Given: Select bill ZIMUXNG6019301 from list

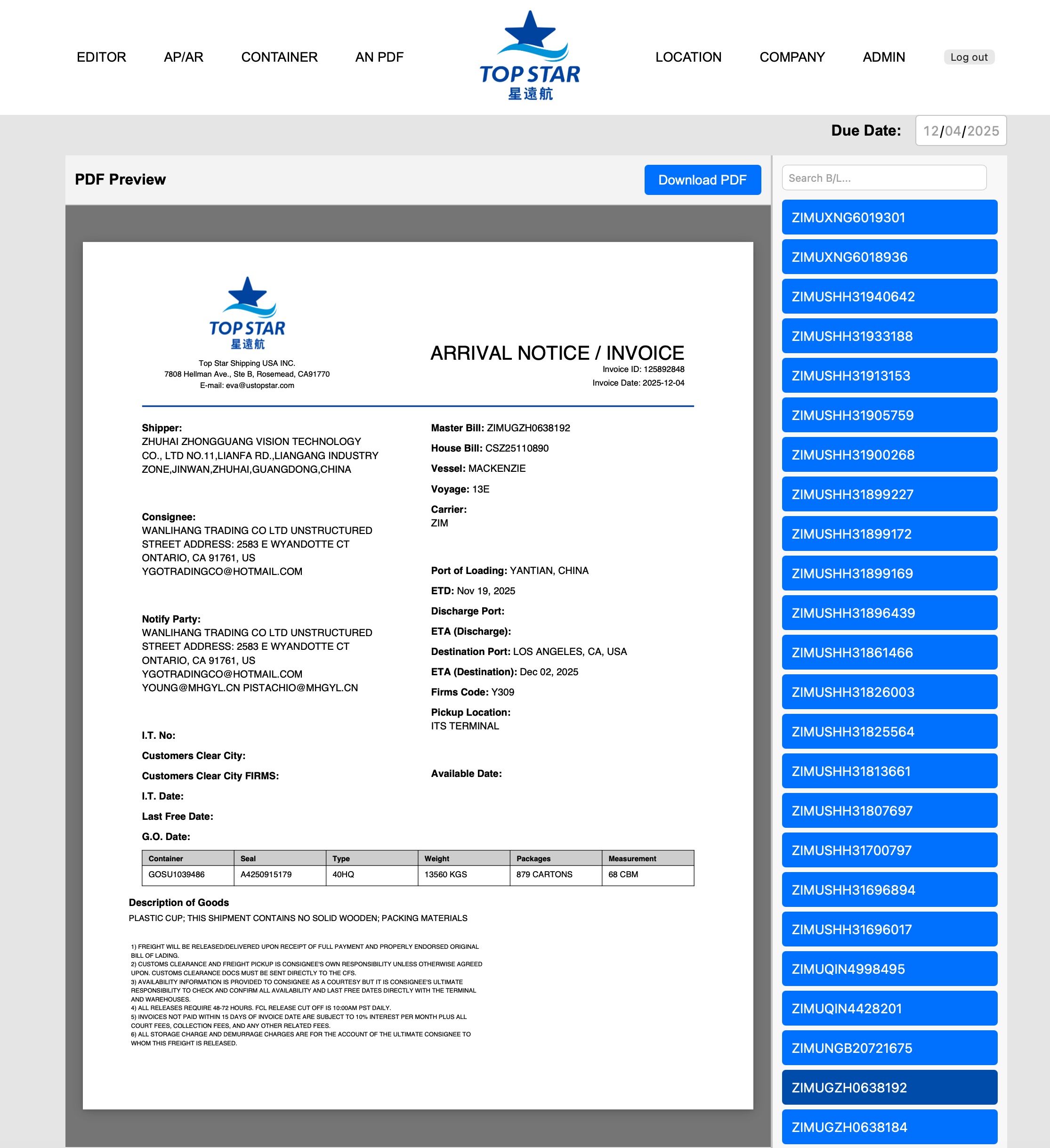Looking at the screenshot, I should (x=889, y=218).
